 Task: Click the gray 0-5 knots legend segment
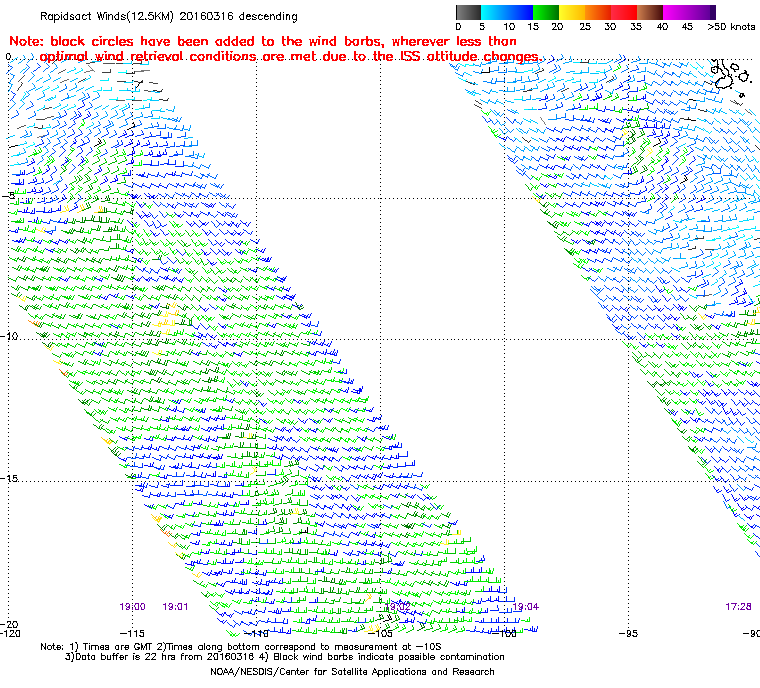tap(468, 12)
